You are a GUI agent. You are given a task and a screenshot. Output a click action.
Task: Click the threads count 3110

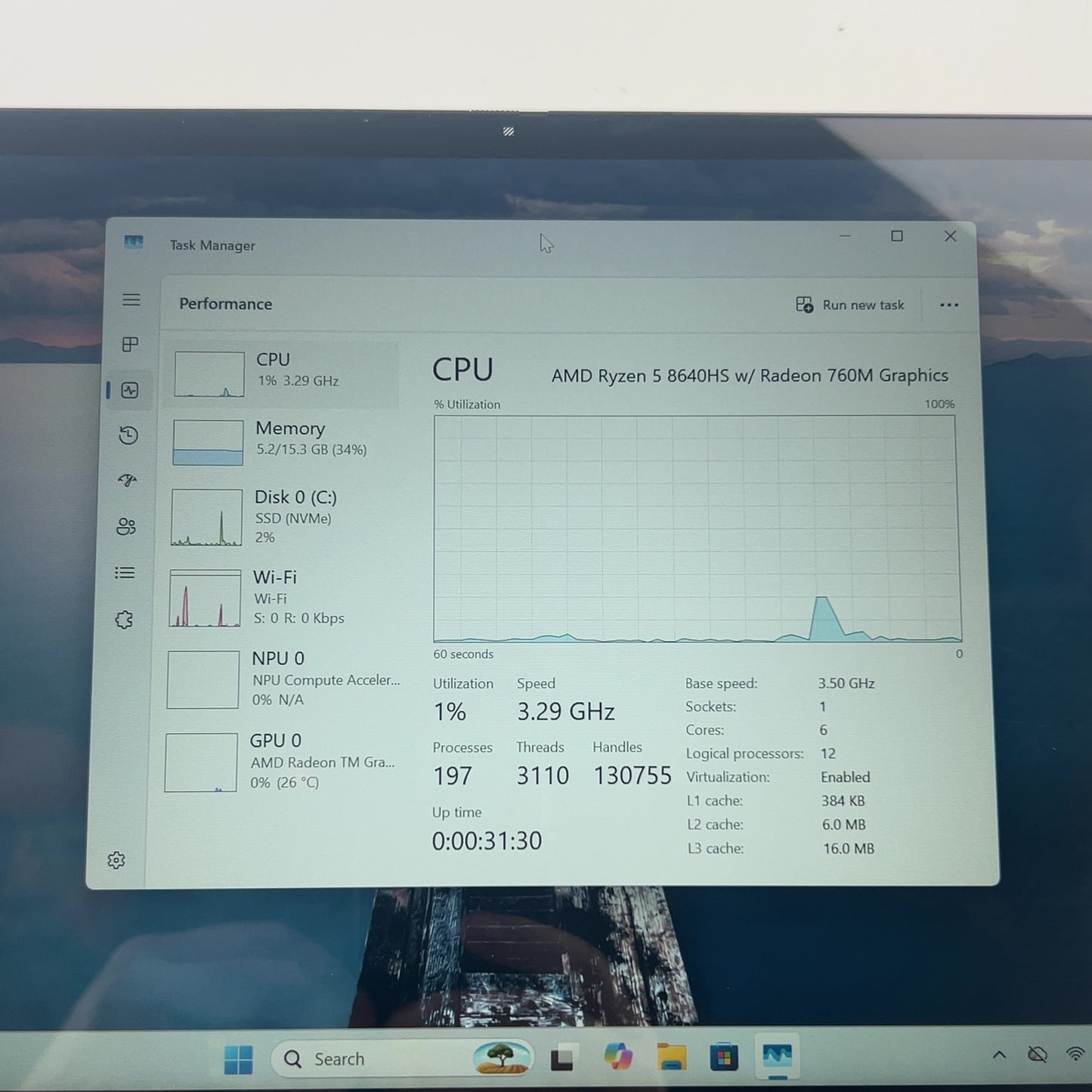pyautogui.click(x=543, y=775)
